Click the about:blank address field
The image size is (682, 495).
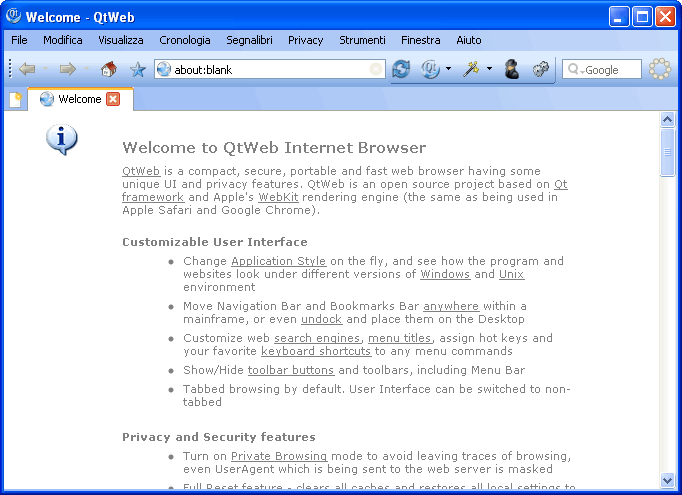270,69
